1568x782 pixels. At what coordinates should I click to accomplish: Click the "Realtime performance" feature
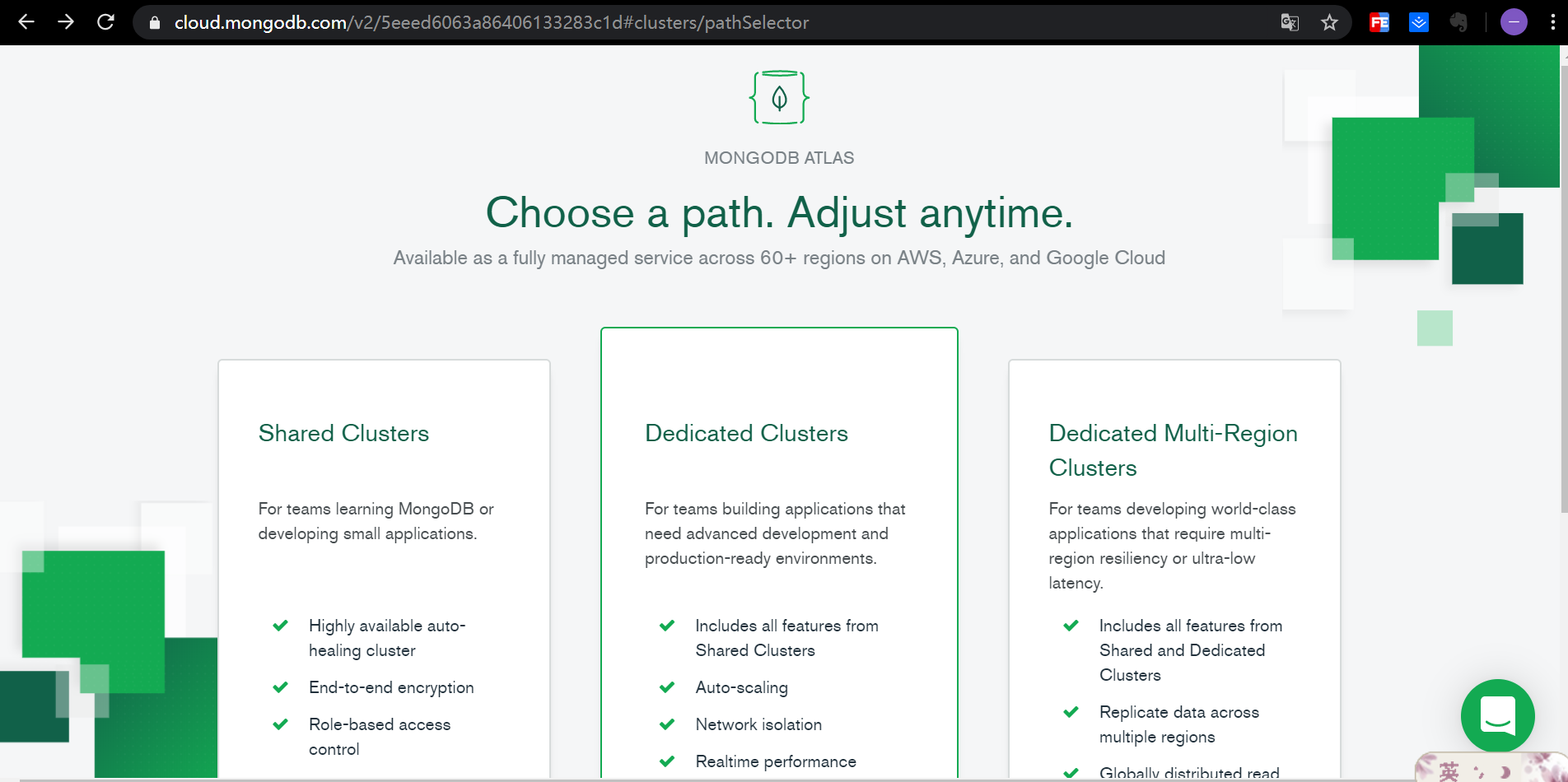coord(776,761)
